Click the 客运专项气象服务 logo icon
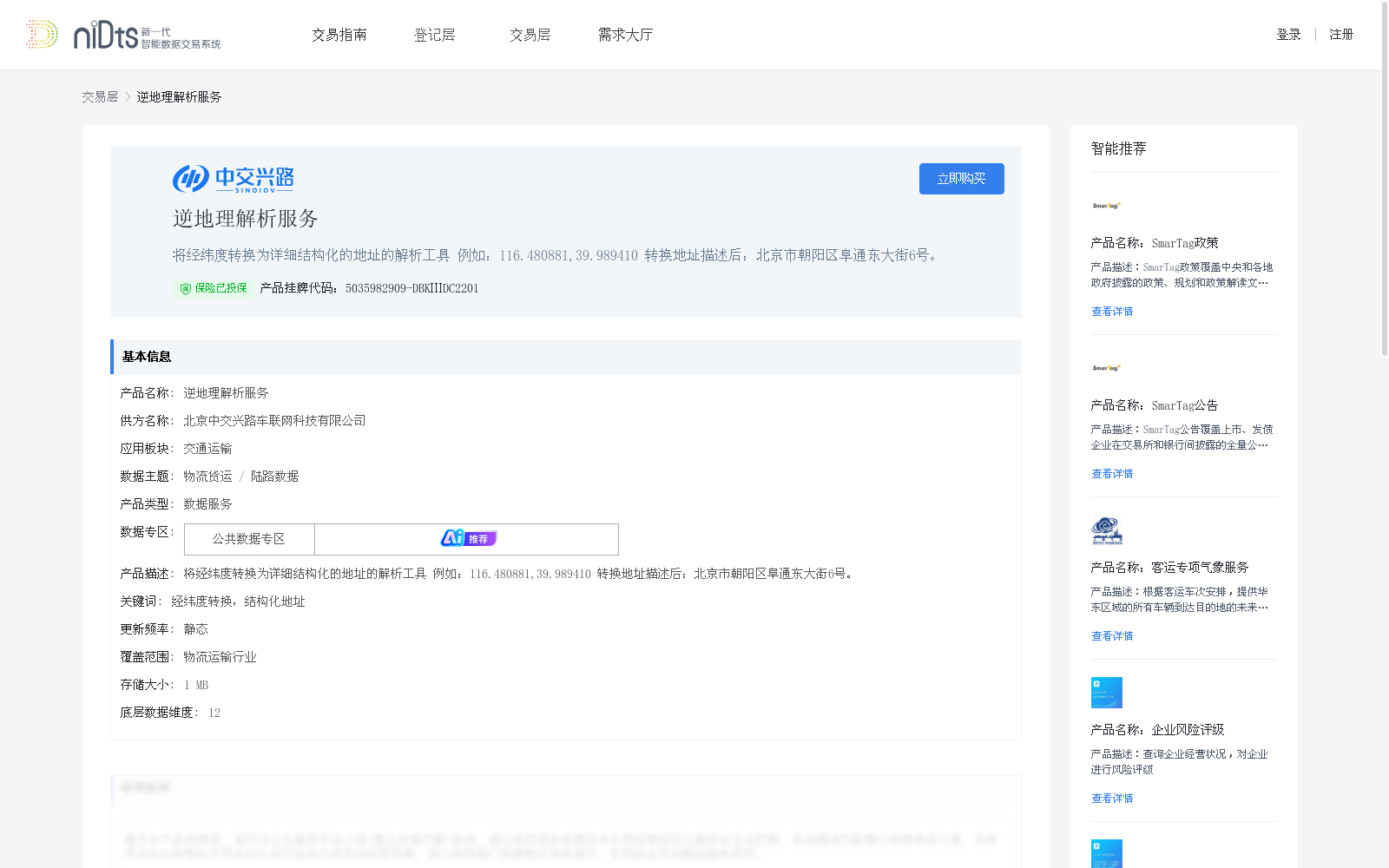The width and height of the screenshot is (1389, 868). [x=1107, y=530]
